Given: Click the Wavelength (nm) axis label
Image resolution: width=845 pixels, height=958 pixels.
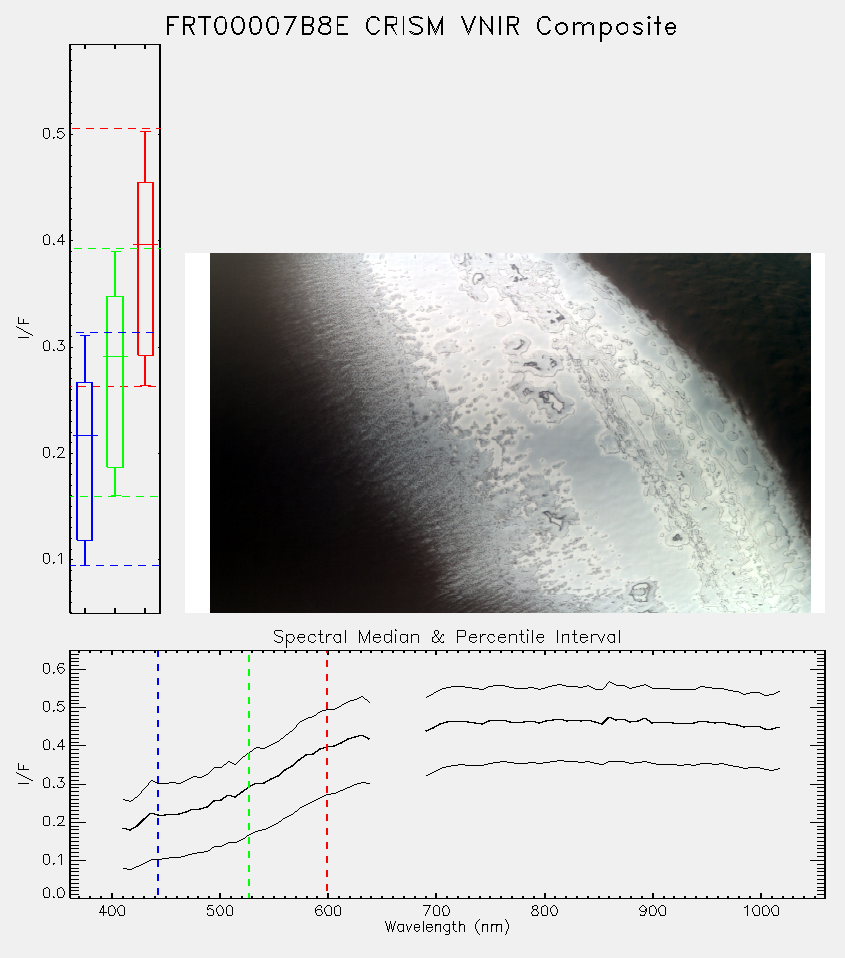Looking at the screenshot, I should coord(447,927).
